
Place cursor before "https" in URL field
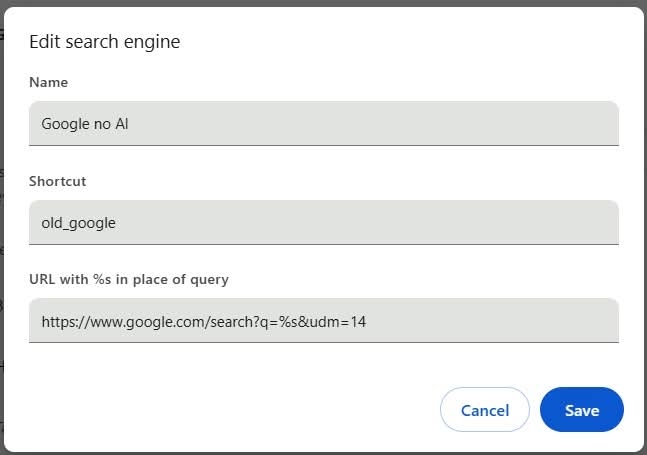[x=41, y=321]
